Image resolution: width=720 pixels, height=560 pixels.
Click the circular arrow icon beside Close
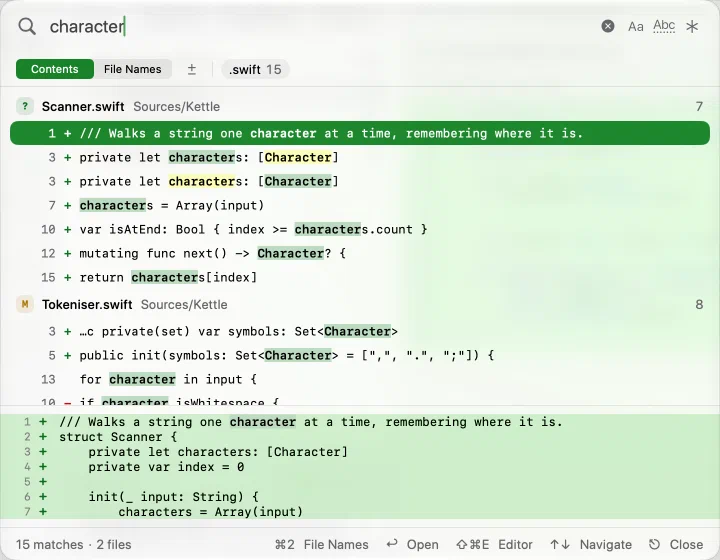[x=654, y=544]
